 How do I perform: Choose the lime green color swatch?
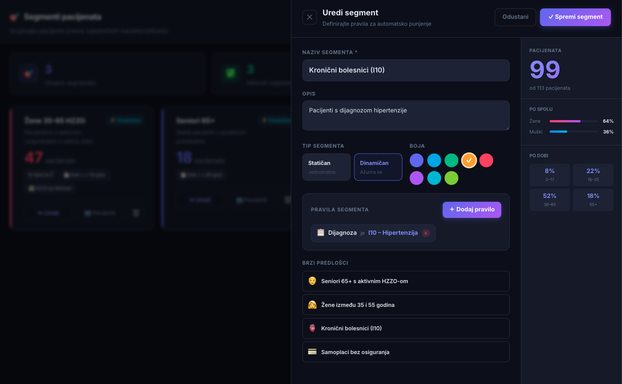pyautogui.click(x=451, y=178)
